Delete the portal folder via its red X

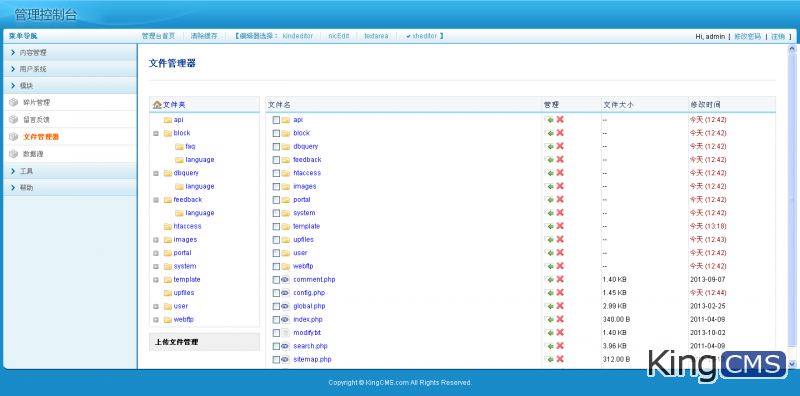point(560,199)
